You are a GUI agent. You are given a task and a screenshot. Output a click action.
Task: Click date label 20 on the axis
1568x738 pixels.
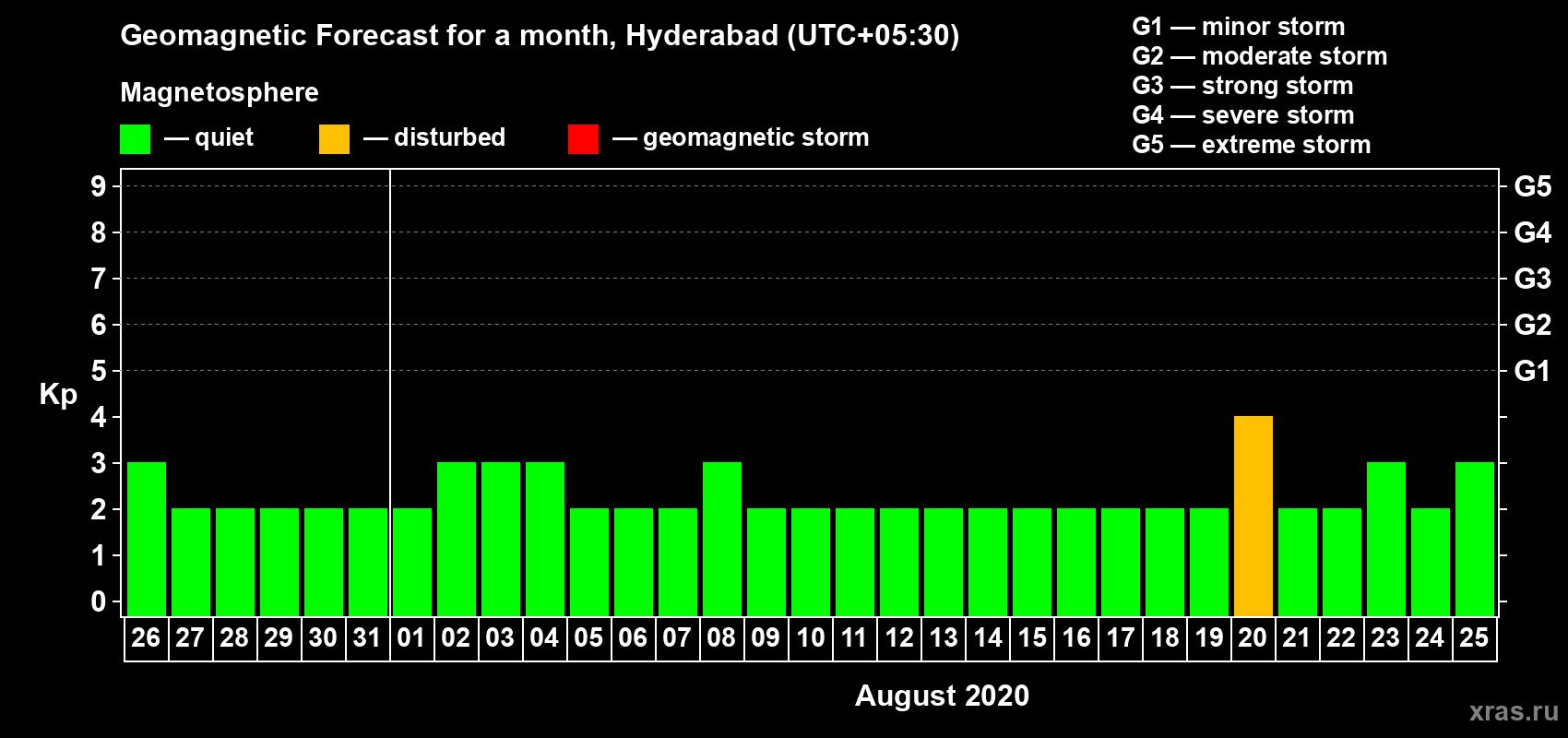coord(1253,637)
